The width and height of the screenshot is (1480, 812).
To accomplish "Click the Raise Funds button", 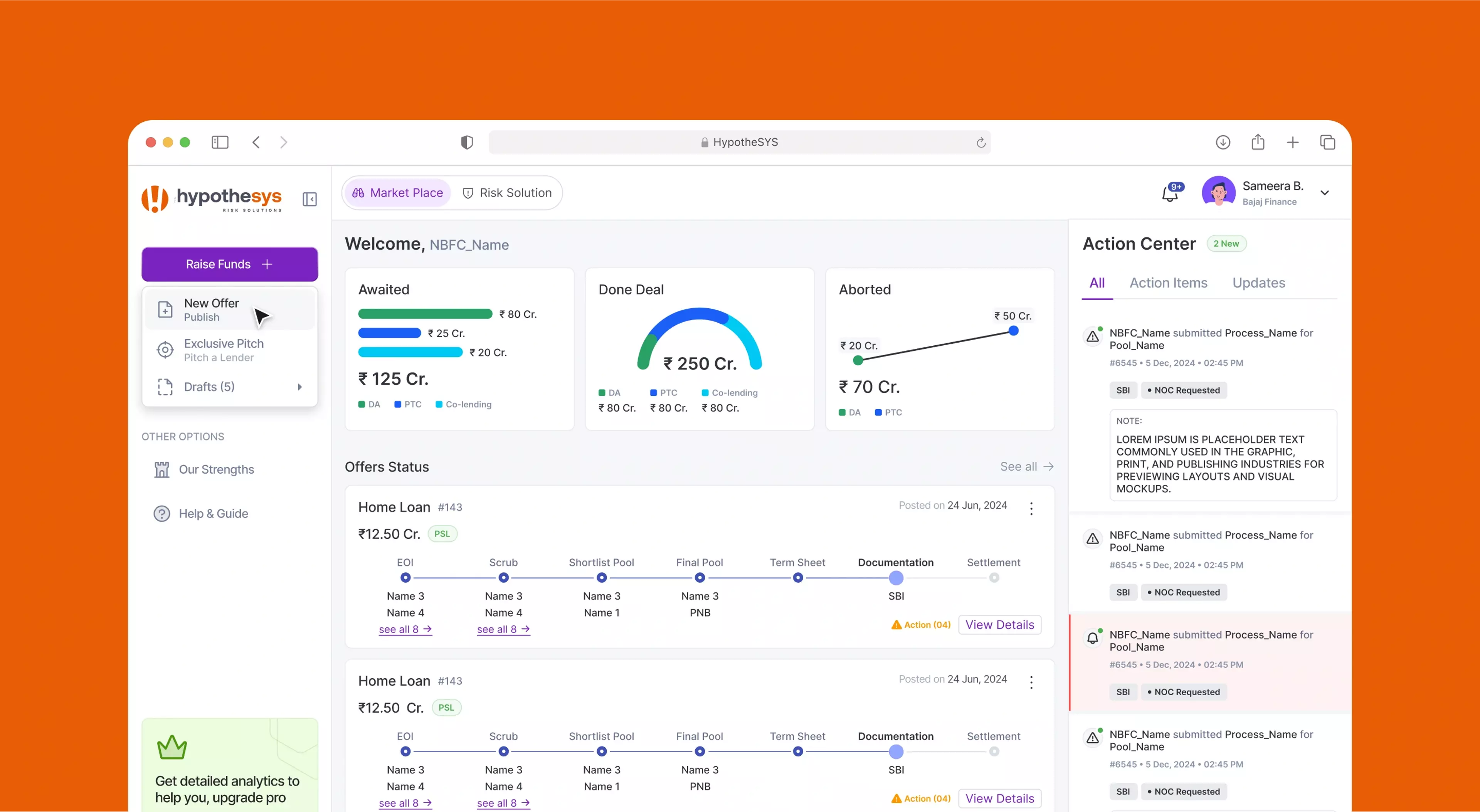I will pyautogui.click(x=230, y=264).
